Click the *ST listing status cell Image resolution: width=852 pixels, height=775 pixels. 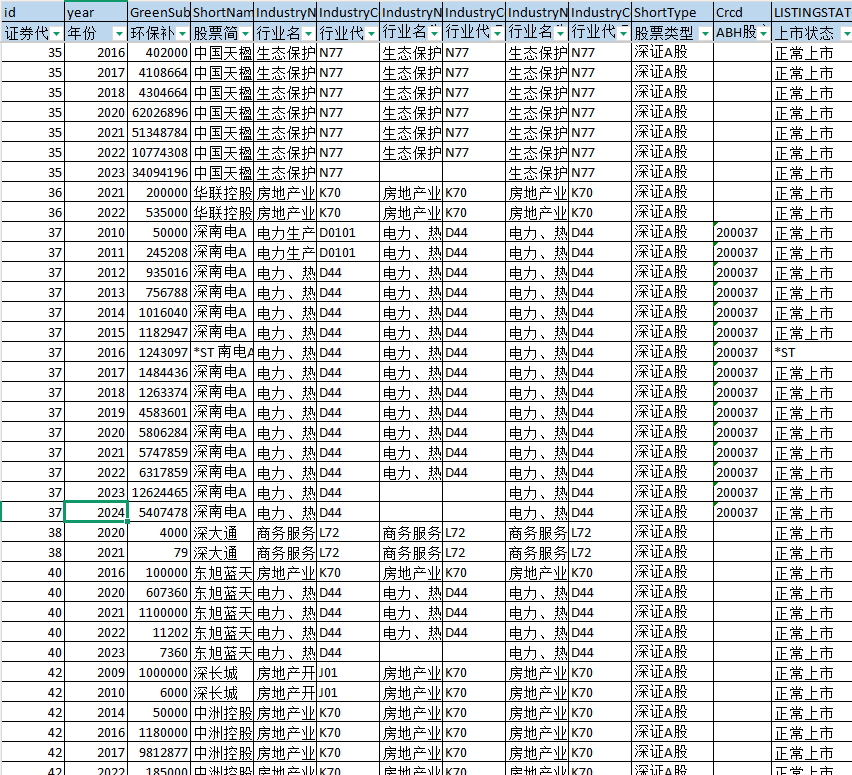click(x=811, y=353)
